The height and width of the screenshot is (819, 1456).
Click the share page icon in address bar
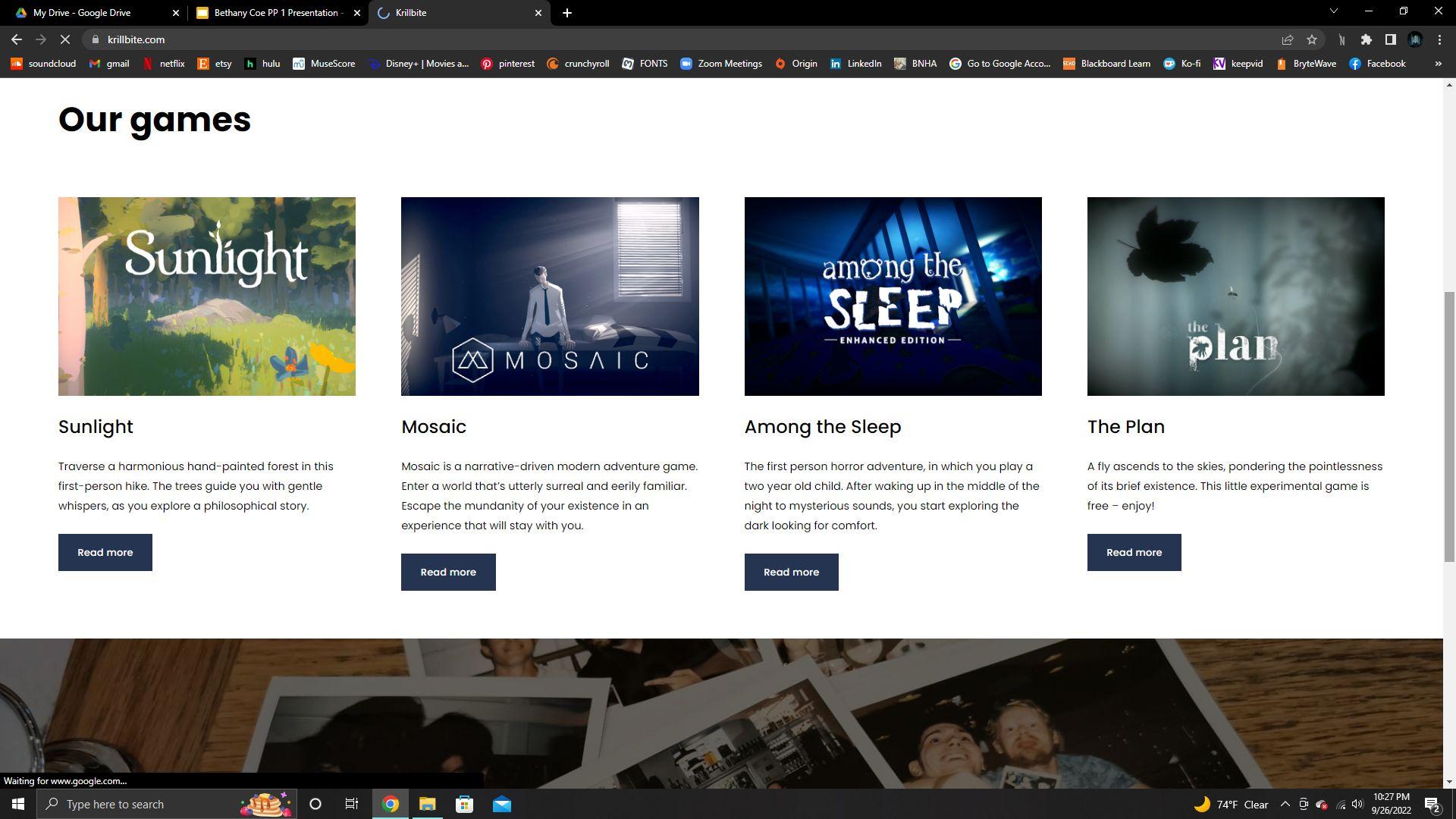[1287, 39]
